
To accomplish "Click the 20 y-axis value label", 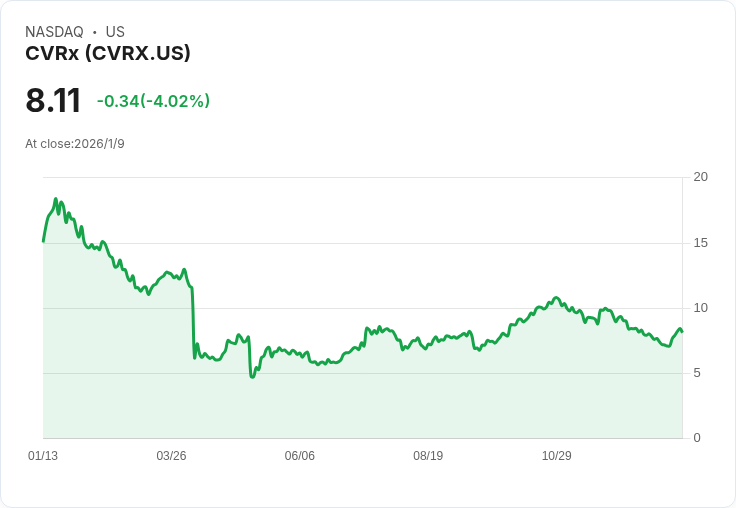I will click(x=701, y=177).
